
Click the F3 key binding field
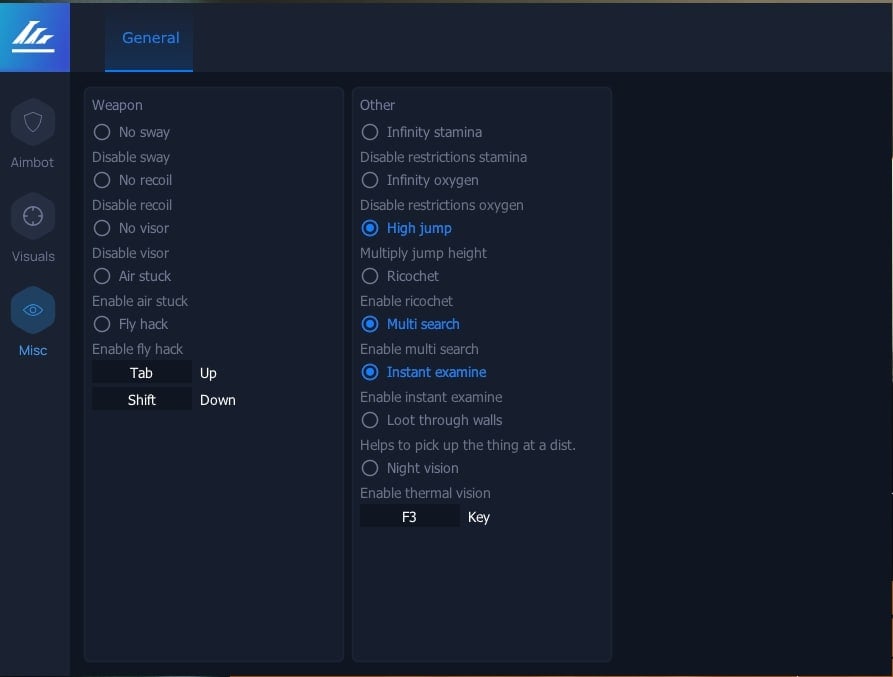(410, 517)
